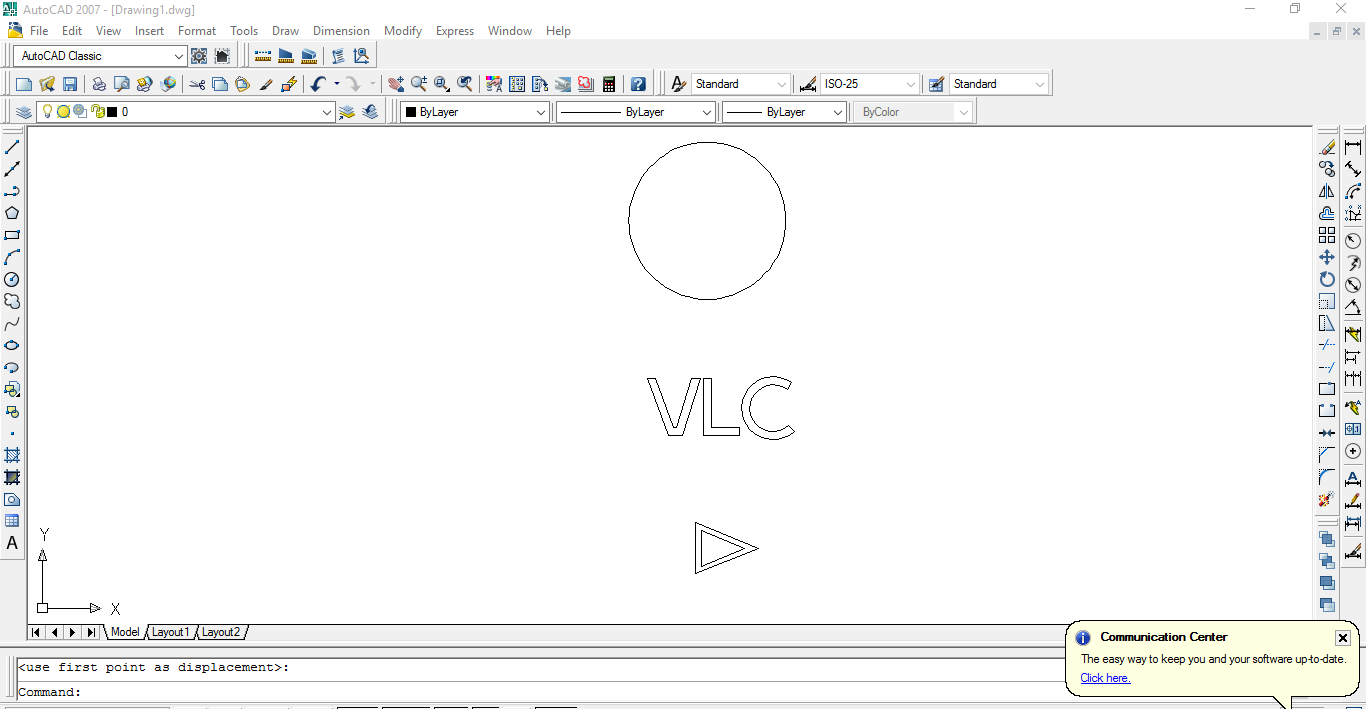Open the ISO-25 dimension style dropdown
1366x709 pixels.
pos(910,84)
